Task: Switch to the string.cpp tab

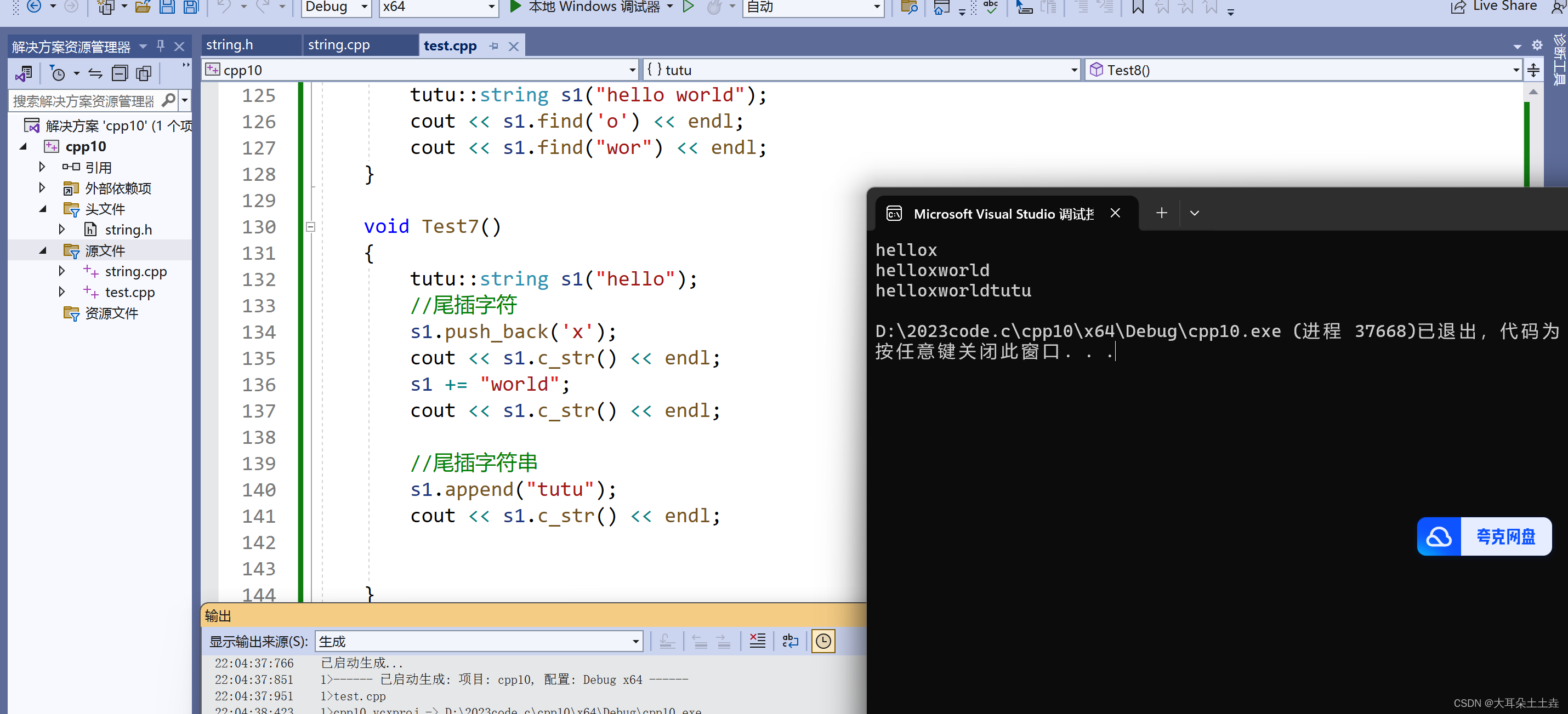Action: point(339,45)
